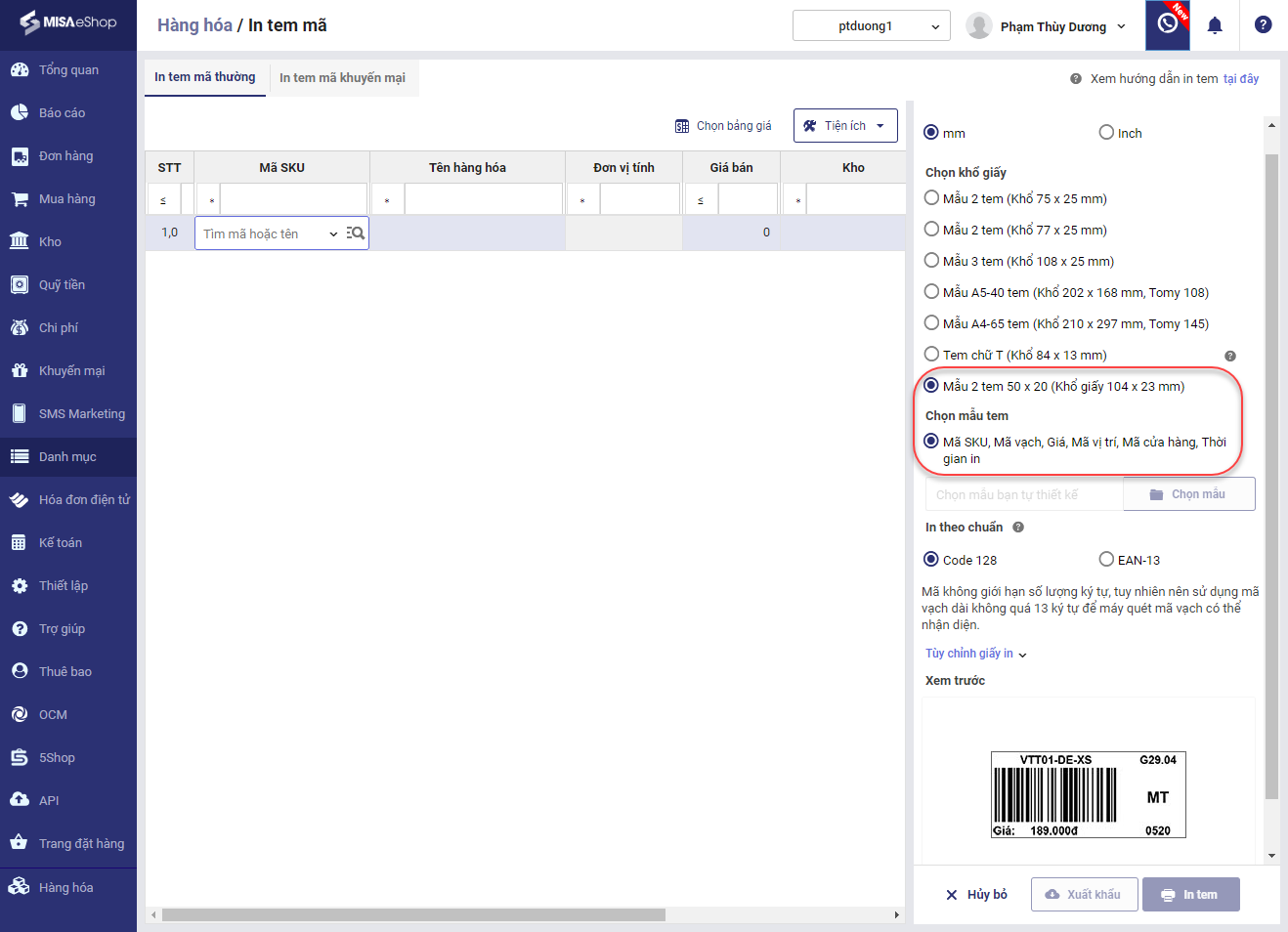Click the search icon in SKU field
The image size is (1288, 932).
click(356, 233)
